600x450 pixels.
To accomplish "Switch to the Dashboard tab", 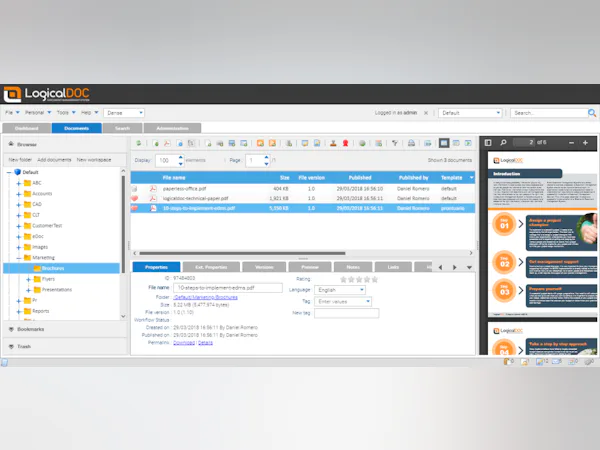I will (x=26, y=128).
